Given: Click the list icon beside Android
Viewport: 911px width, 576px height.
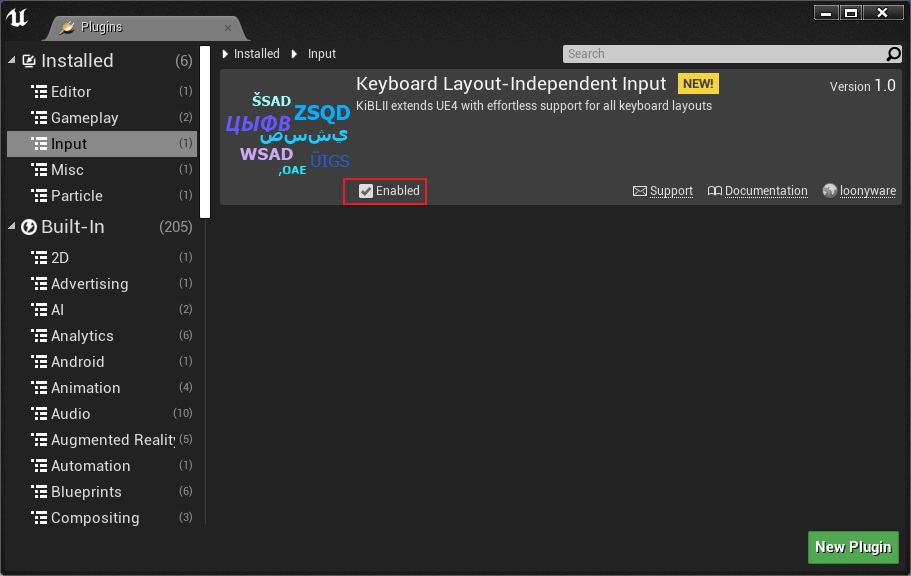Looking at the screenshot, I should point(39,362).
